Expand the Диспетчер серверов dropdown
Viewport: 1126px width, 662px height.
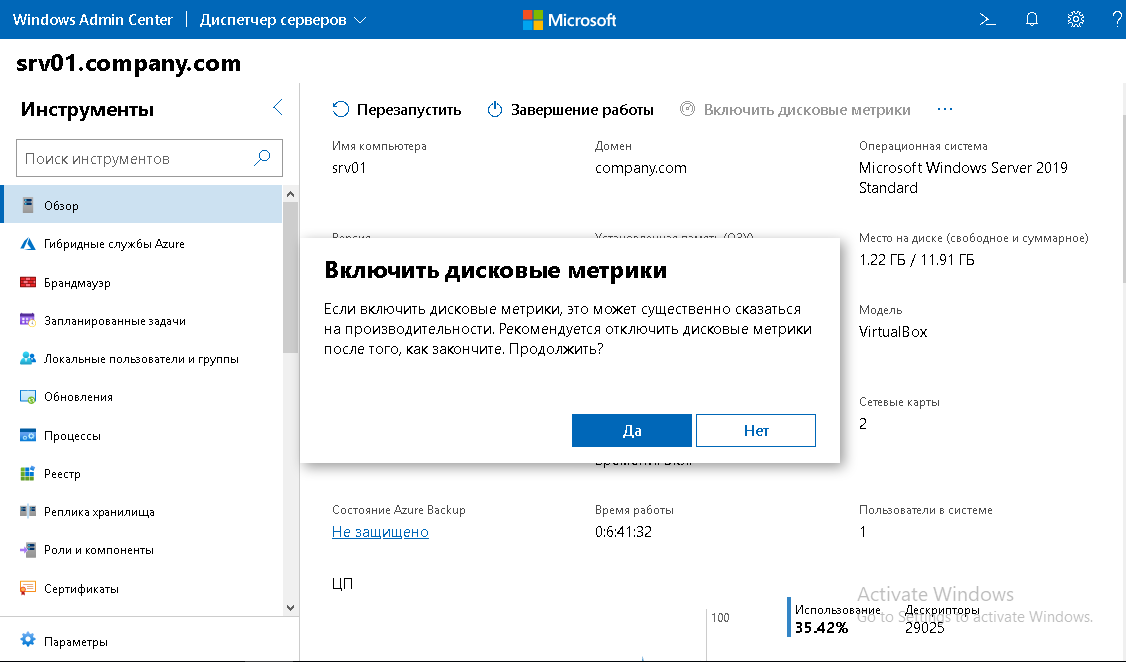(362, 18)
